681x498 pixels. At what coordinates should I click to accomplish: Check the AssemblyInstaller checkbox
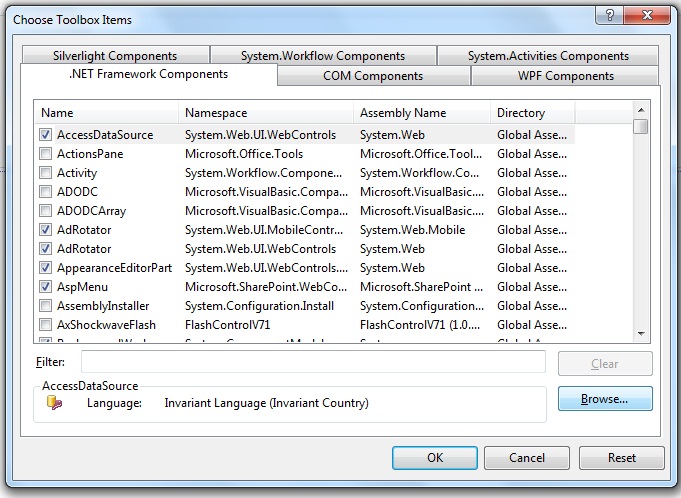click(x=45, y=306)
